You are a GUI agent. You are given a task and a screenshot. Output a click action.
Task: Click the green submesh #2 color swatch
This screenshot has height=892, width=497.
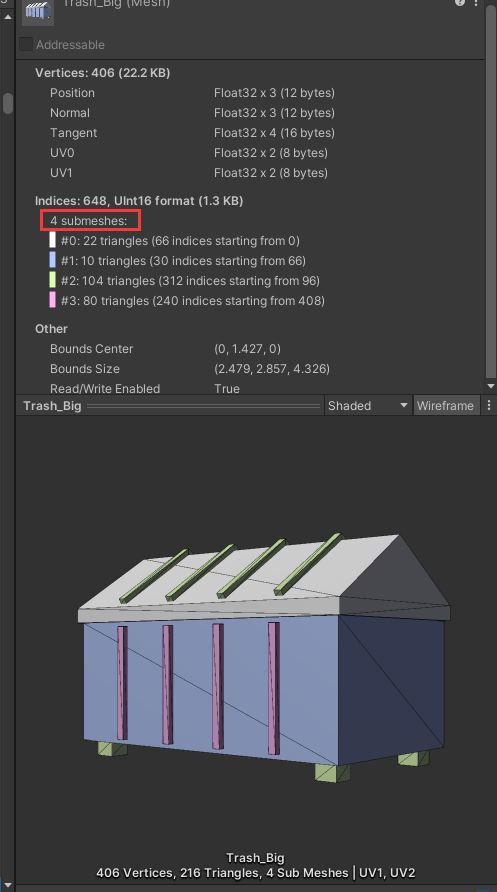tap(52, 280)
